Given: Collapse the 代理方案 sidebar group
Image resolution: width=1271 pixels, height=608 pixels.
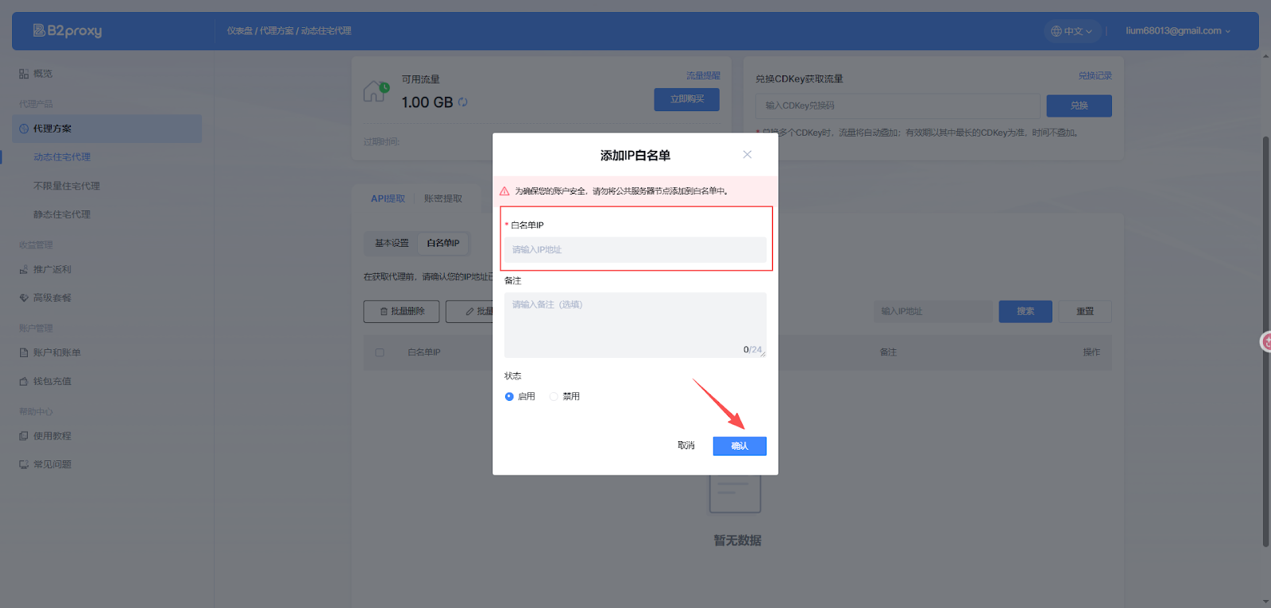Looking at the screenshot, I should click(106, 129).
